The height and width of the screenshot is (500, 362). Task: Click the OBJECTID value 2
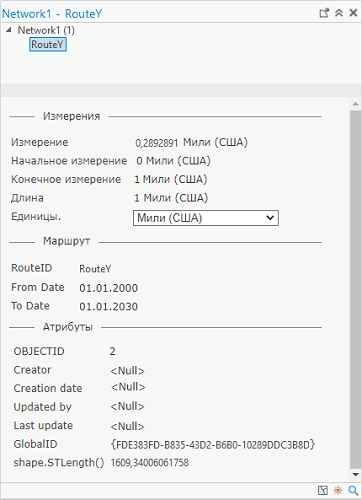click(x=113, y=351)
